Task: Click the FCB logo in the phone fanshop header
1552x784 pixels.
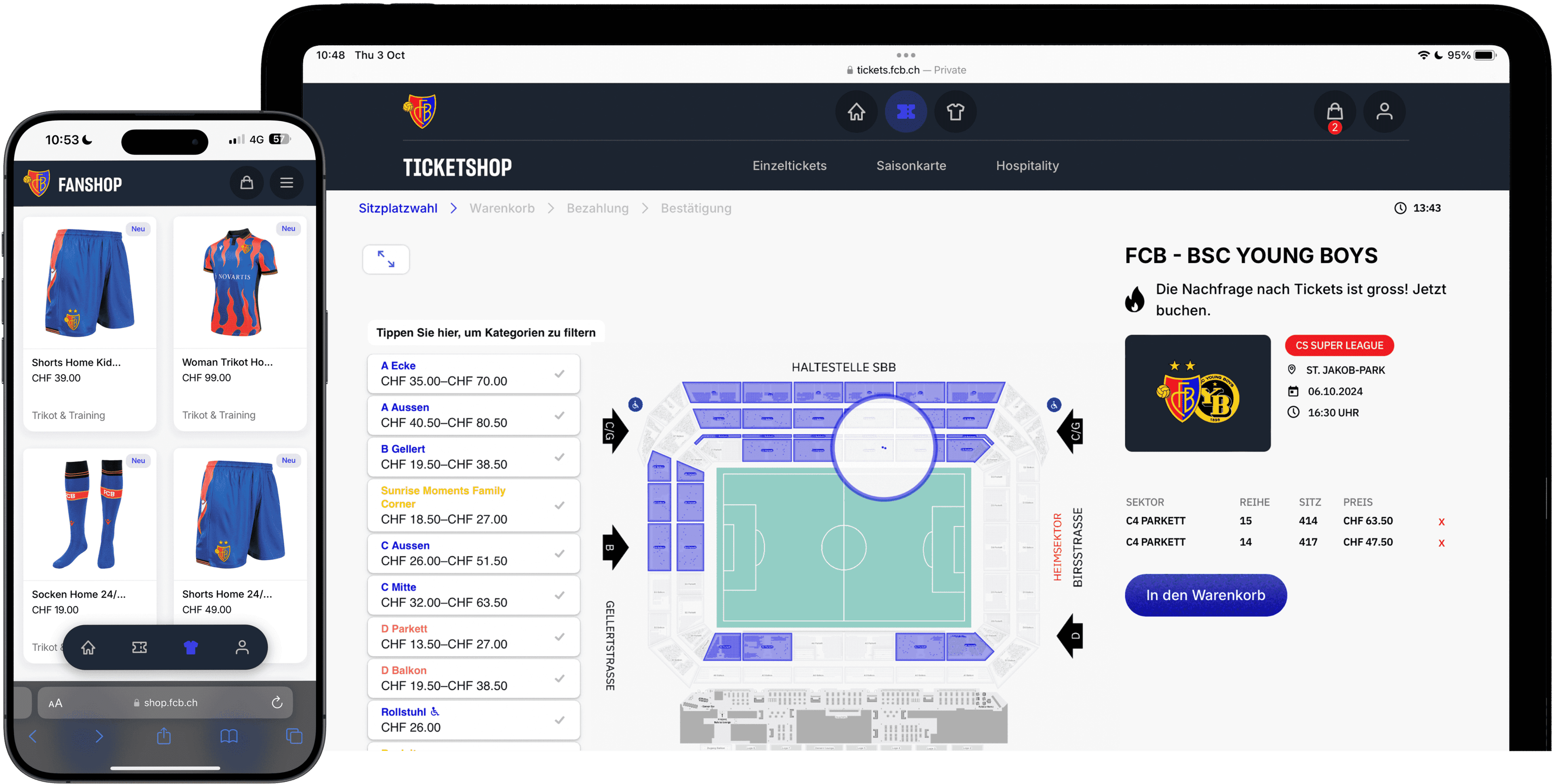Action: [x=37, y=183]
